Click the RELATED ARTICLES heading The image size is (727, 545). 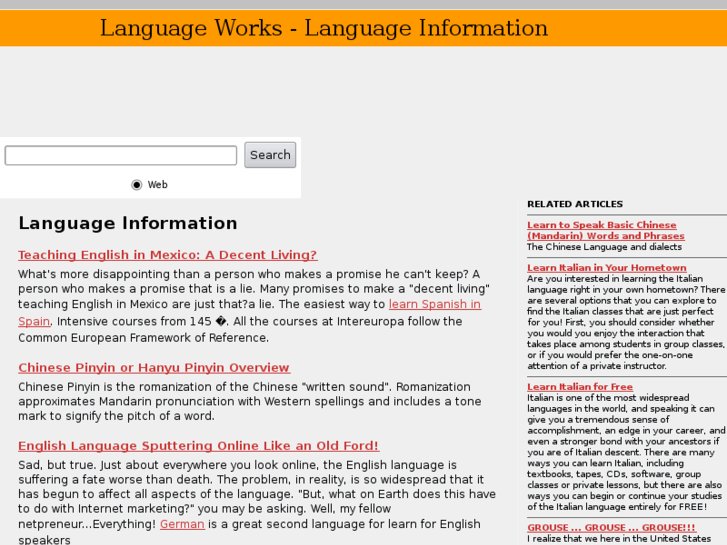point(575,204)
